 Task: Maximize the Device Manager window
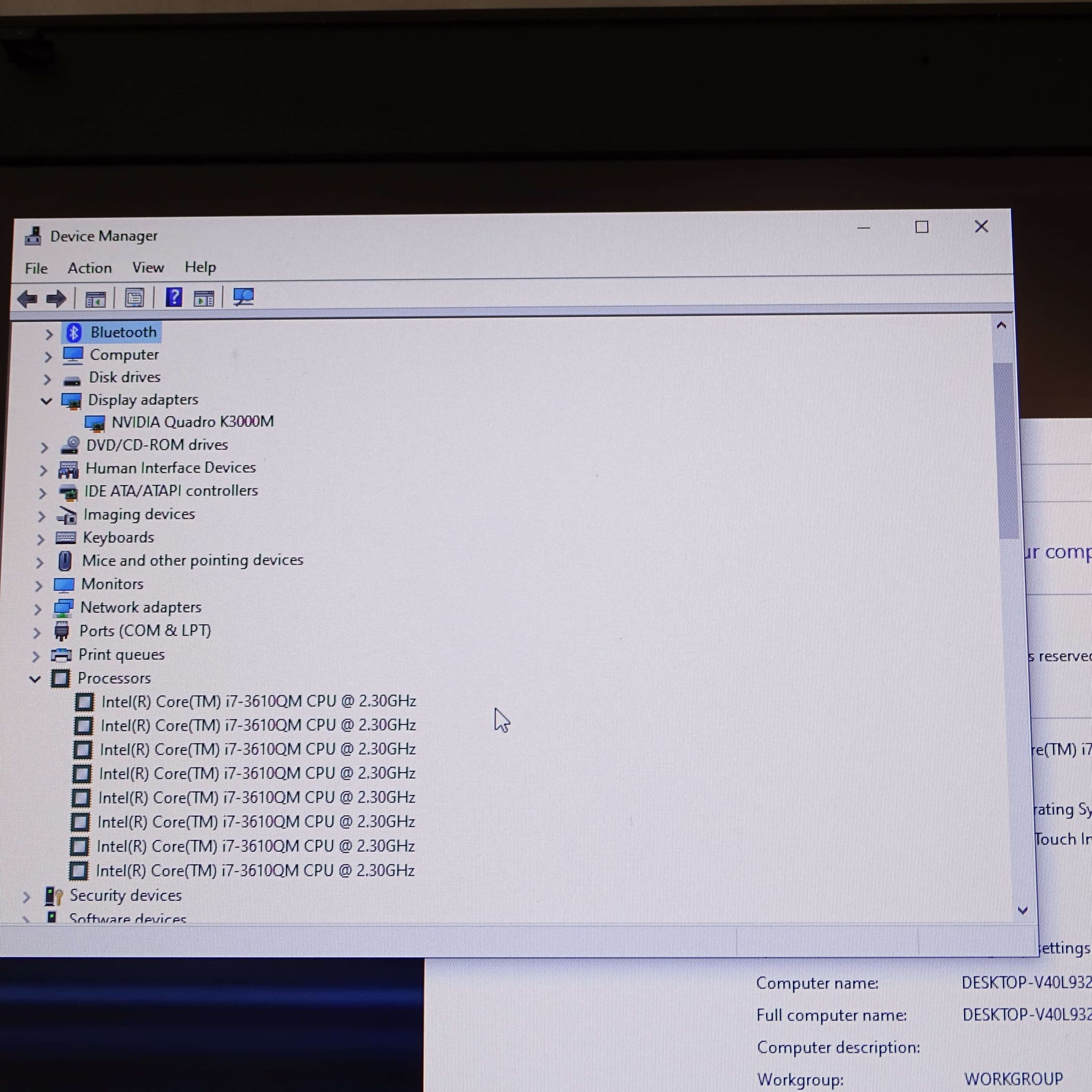click(922, 227)
